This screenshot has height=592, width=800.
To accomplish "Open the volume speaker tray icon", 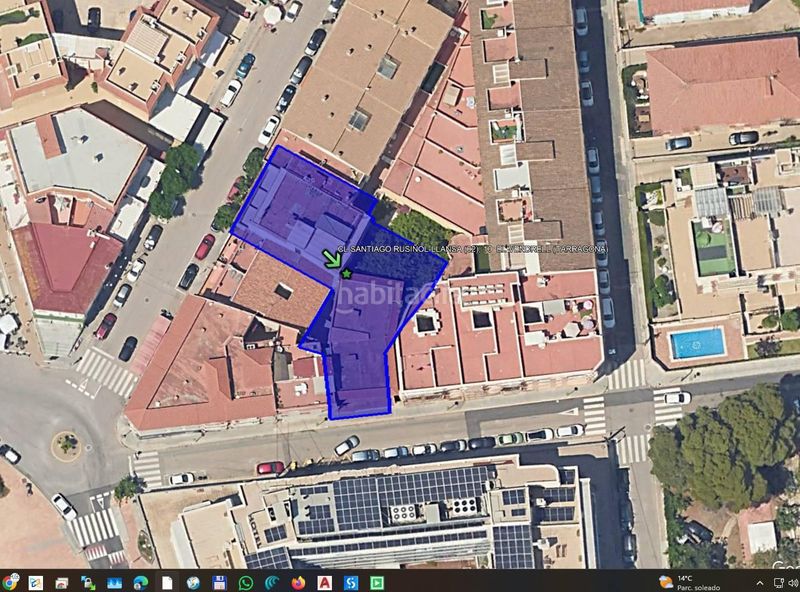I will click(794, 583).
